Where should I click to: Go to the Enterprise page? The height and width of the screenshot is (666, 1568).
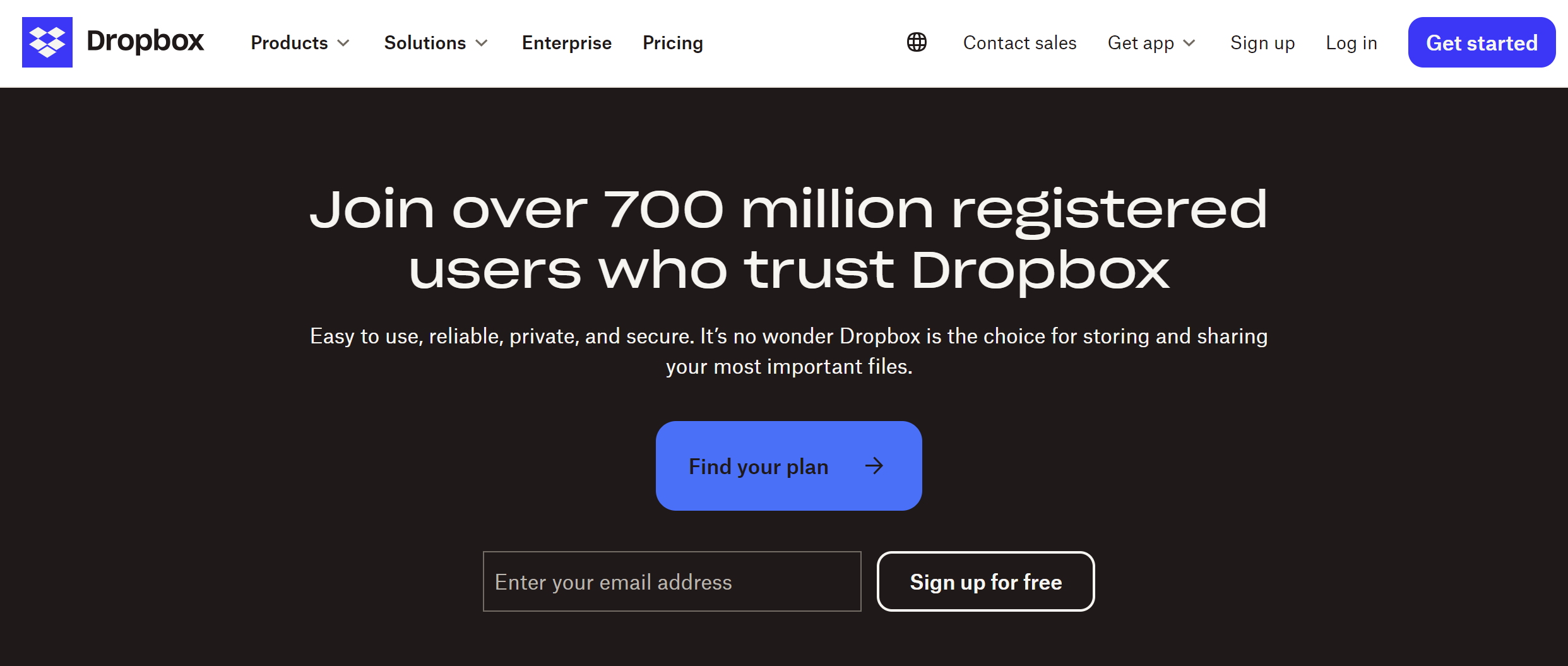pyautogui.click(x=566, y=43)
